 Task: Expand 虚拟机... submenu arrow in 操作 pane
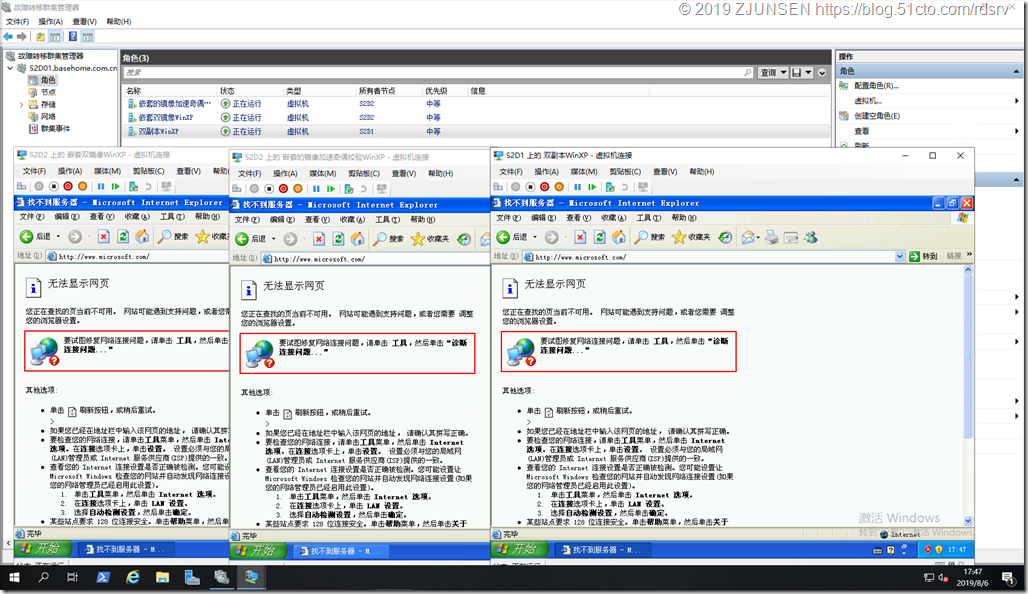pos(1016,101)
